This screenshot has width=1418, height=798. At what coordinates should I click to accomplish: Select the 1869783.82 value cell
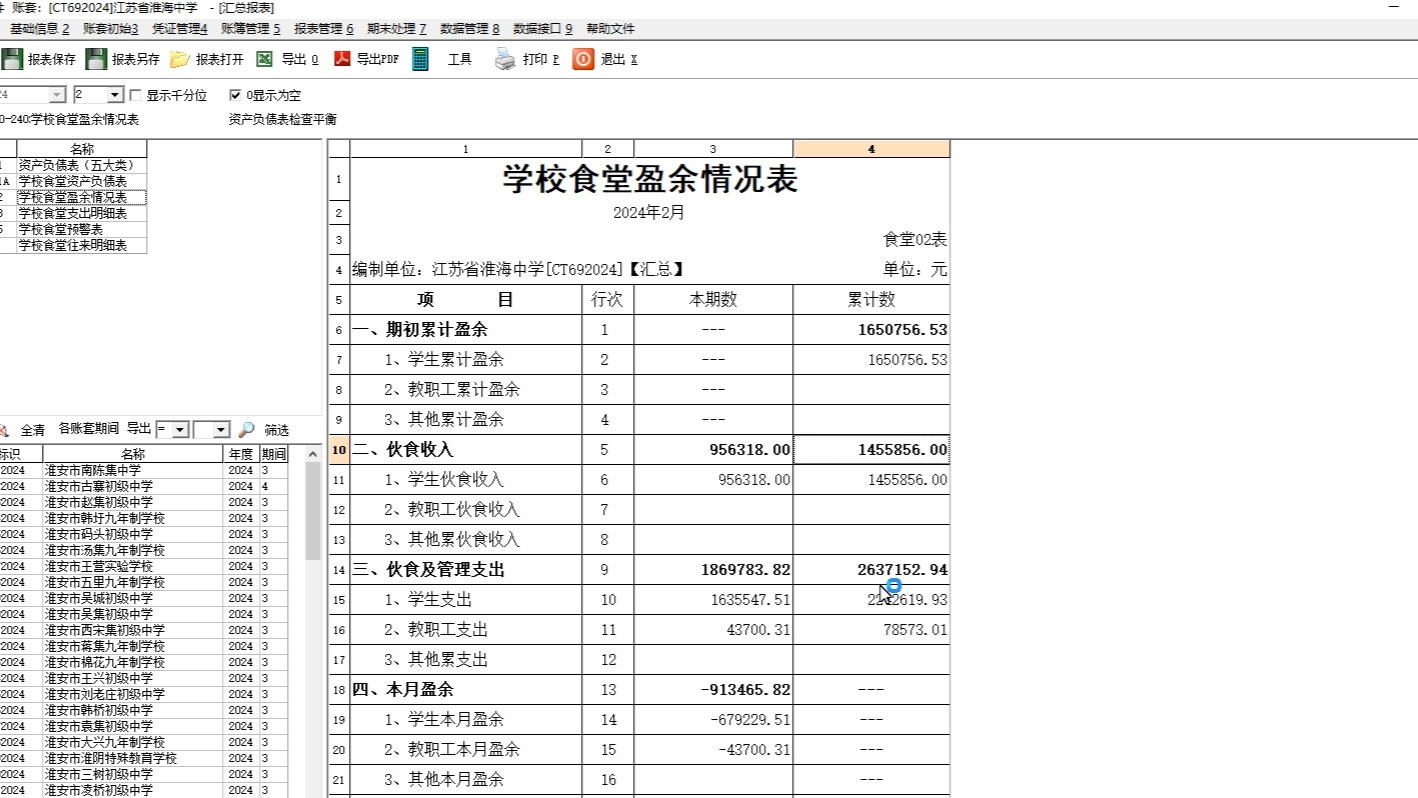pyautogui.click(x=713, y=570)
